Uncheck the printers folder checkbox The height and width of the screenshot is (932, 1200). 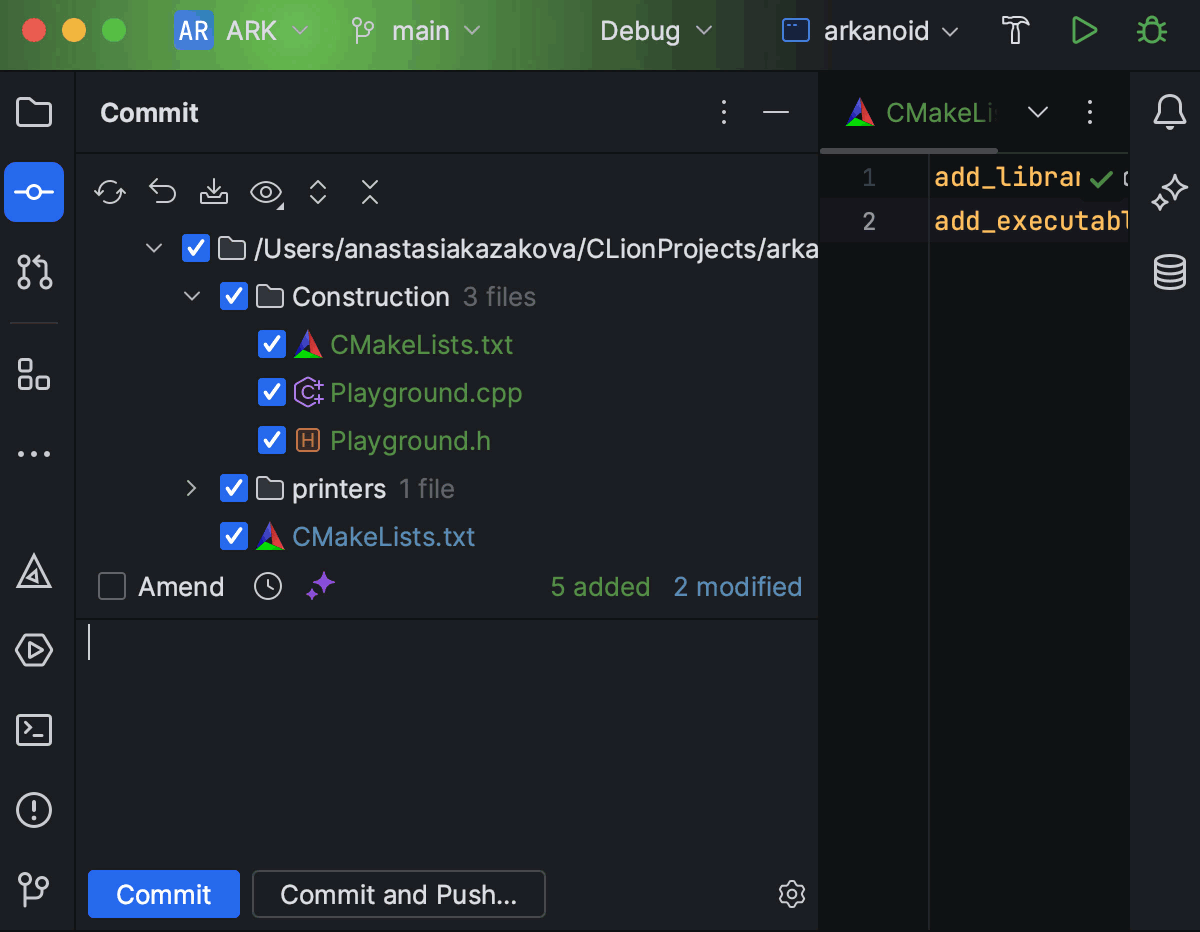pyautogui.click(x=234, y=489)
